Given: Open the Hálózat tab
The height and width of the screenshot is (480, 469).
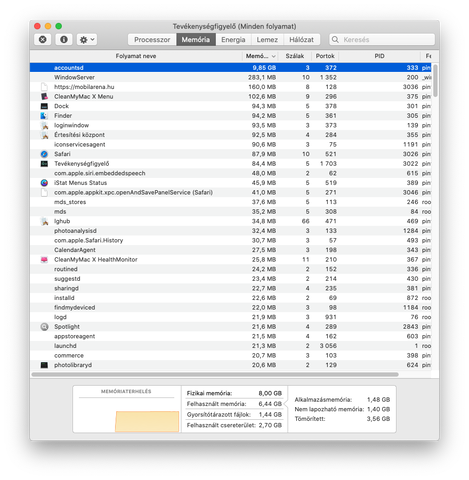Looking at the screenshot, I should click(302, 40).
